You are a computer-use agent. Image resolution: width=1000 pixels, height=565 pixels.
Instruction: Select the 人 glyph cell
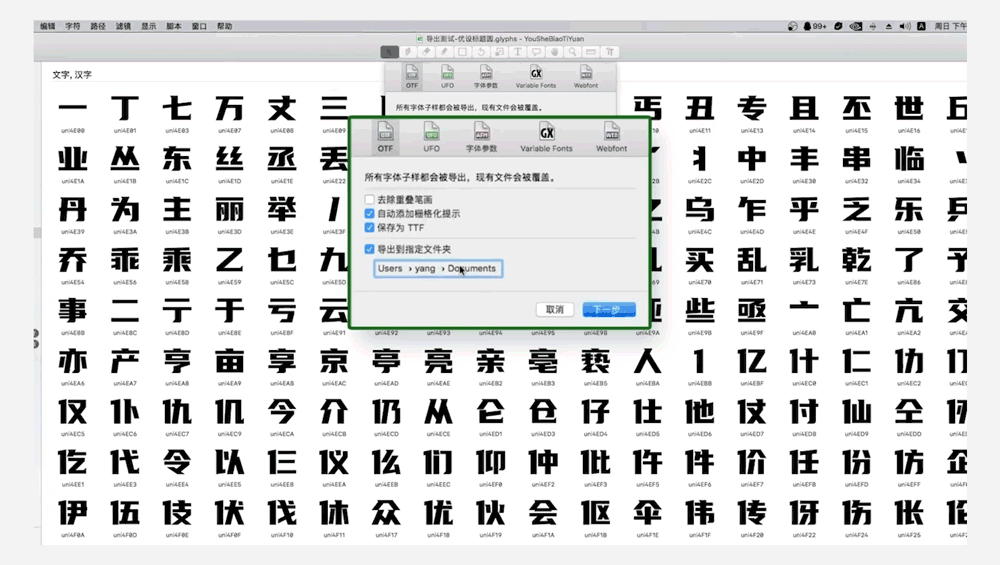pos(647,366)
